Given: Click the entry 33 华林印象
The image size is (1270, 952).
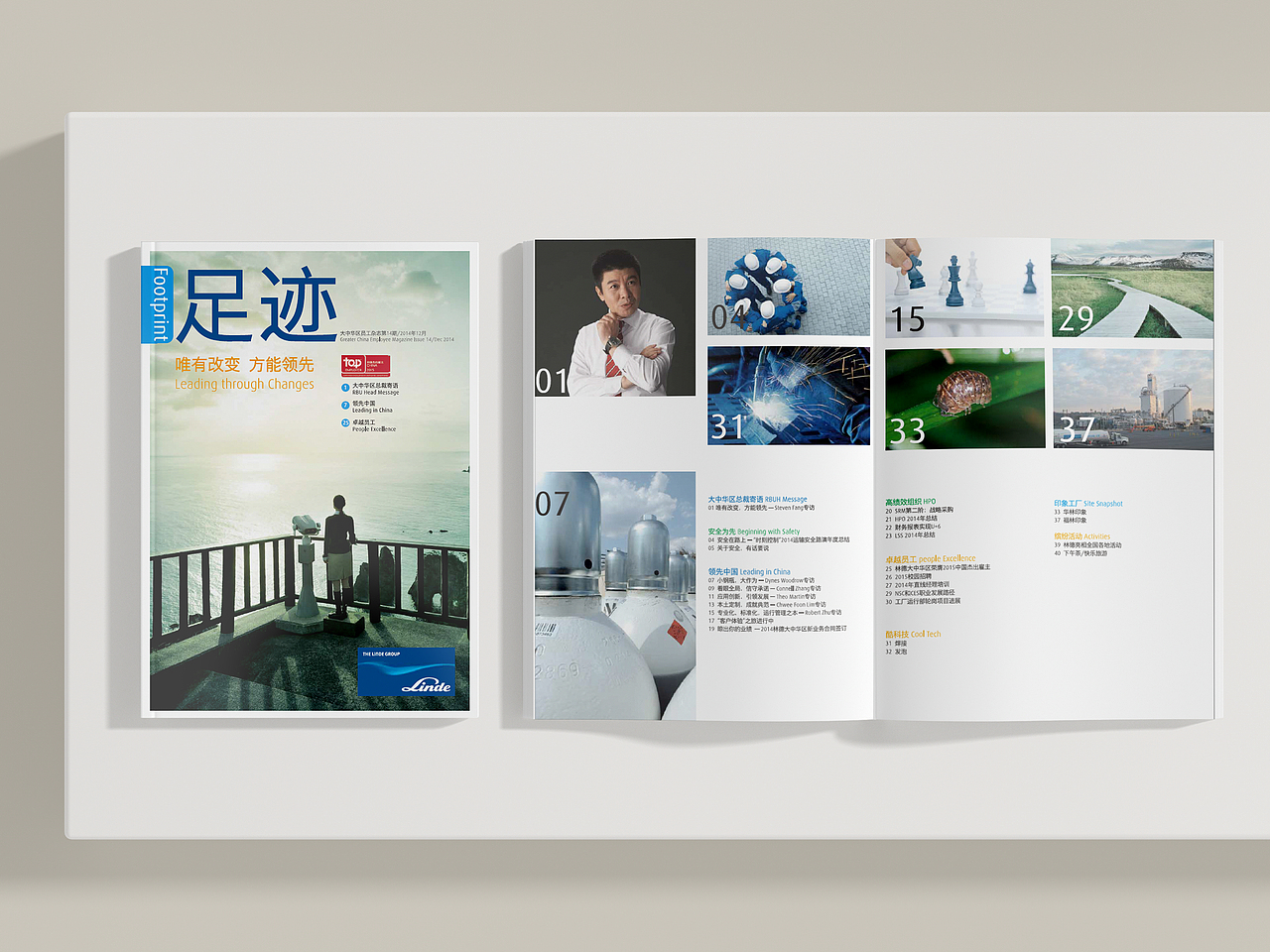Looking at the screenshot, I should click(1071, 513).
